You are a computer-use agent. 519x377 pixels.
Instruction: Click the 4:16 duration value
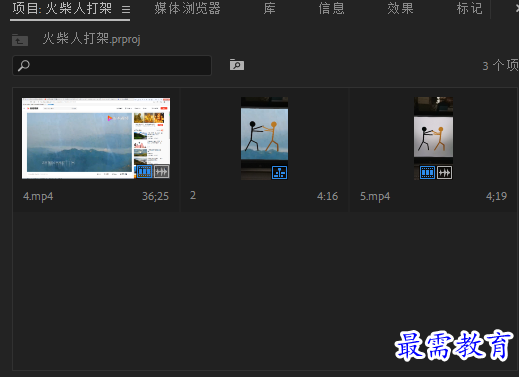coord(327,196)
